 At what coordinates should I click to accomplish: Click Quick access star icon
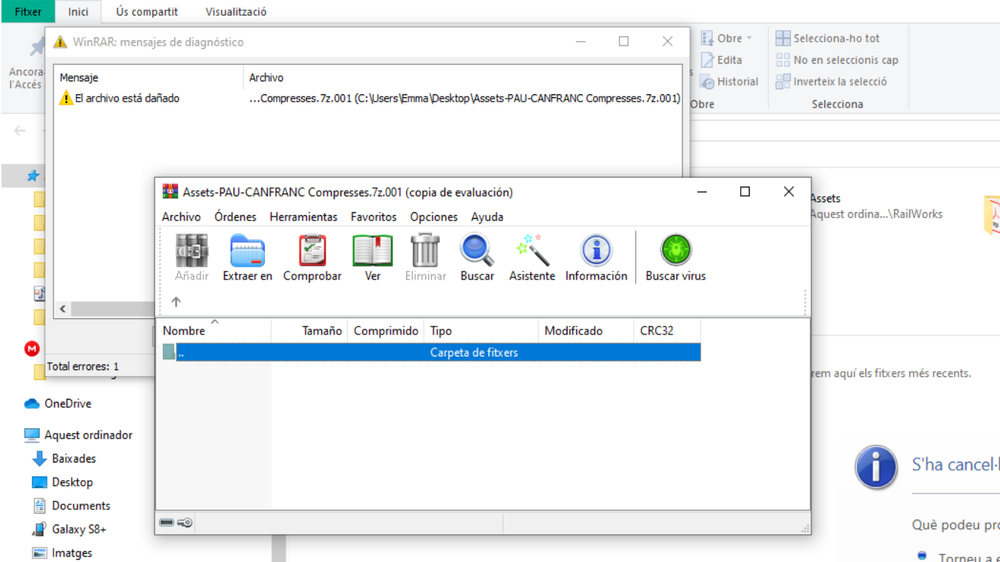[33, 175]
